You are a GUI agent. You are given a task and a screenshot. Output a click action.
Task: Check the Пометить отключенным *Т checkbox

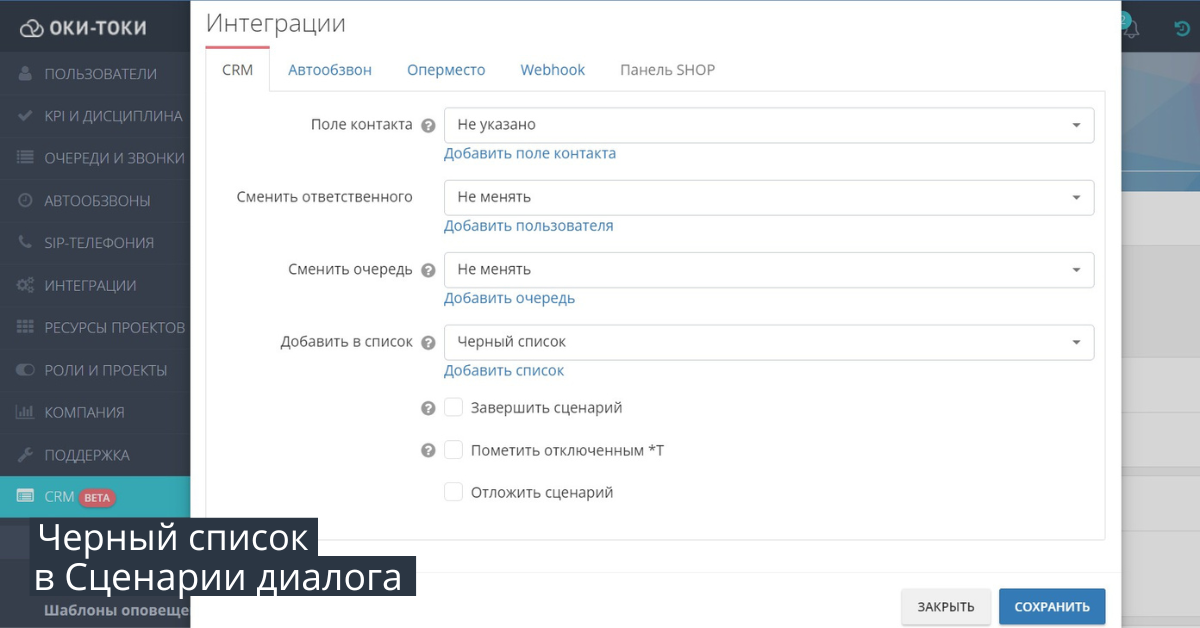click(454, 450)
